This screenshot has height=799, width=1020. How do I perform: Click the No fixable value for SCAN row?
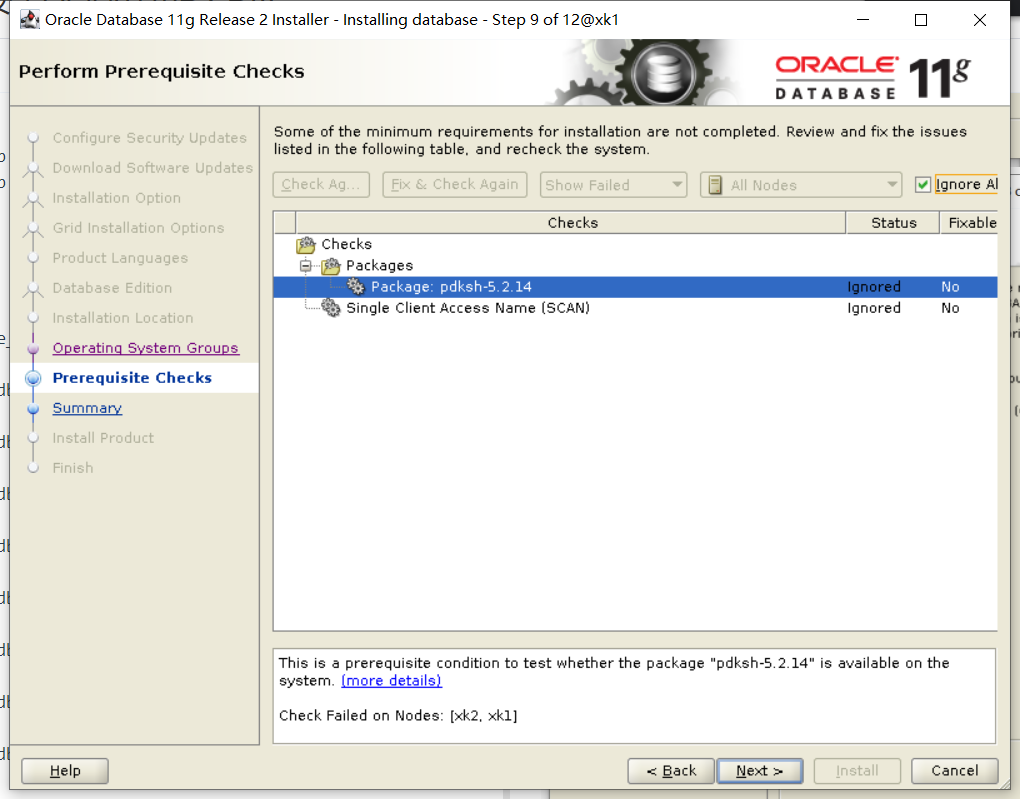950,308
